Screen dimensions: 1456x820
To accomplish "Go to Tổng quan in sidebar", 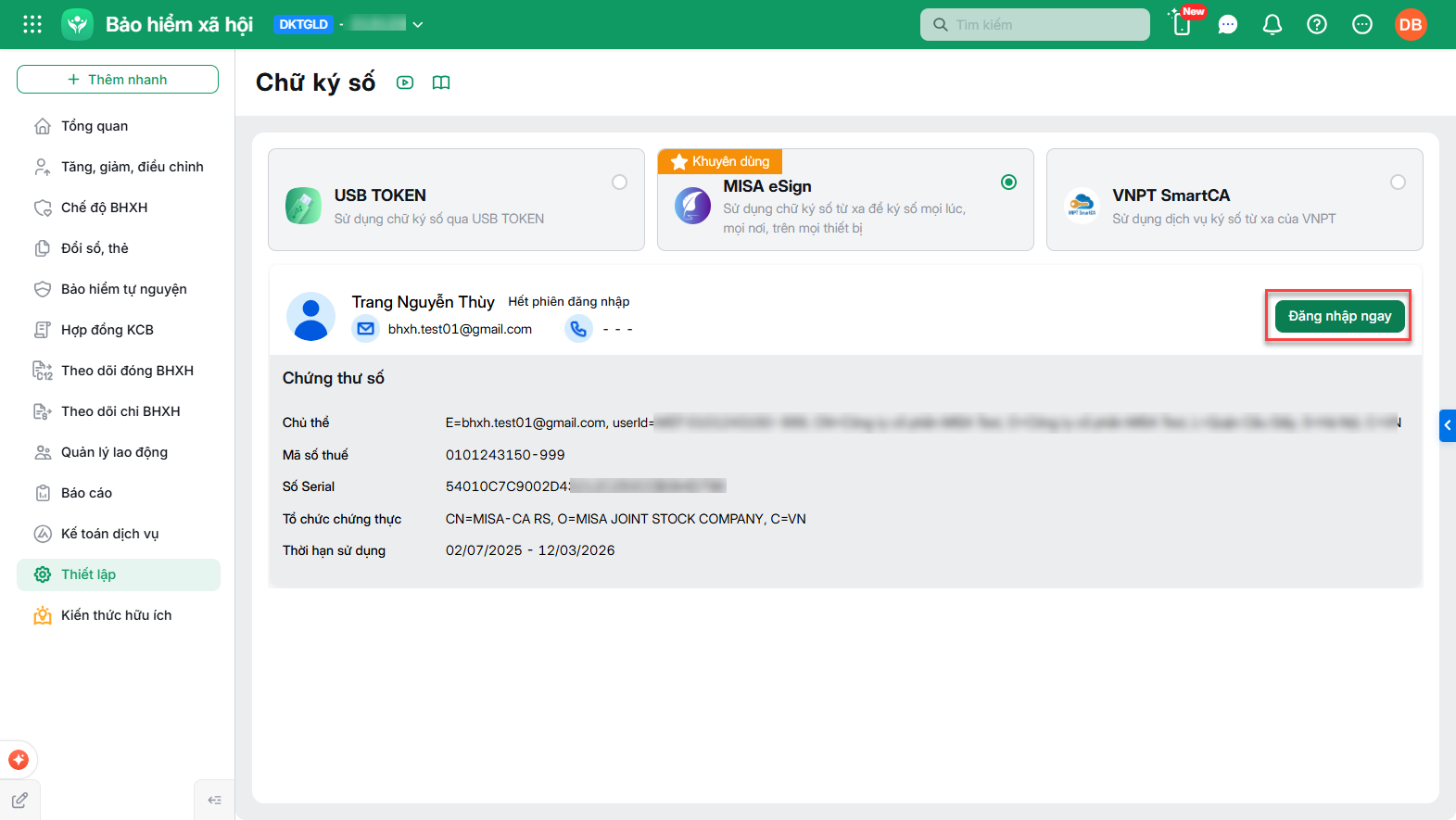I will (119, 126).
